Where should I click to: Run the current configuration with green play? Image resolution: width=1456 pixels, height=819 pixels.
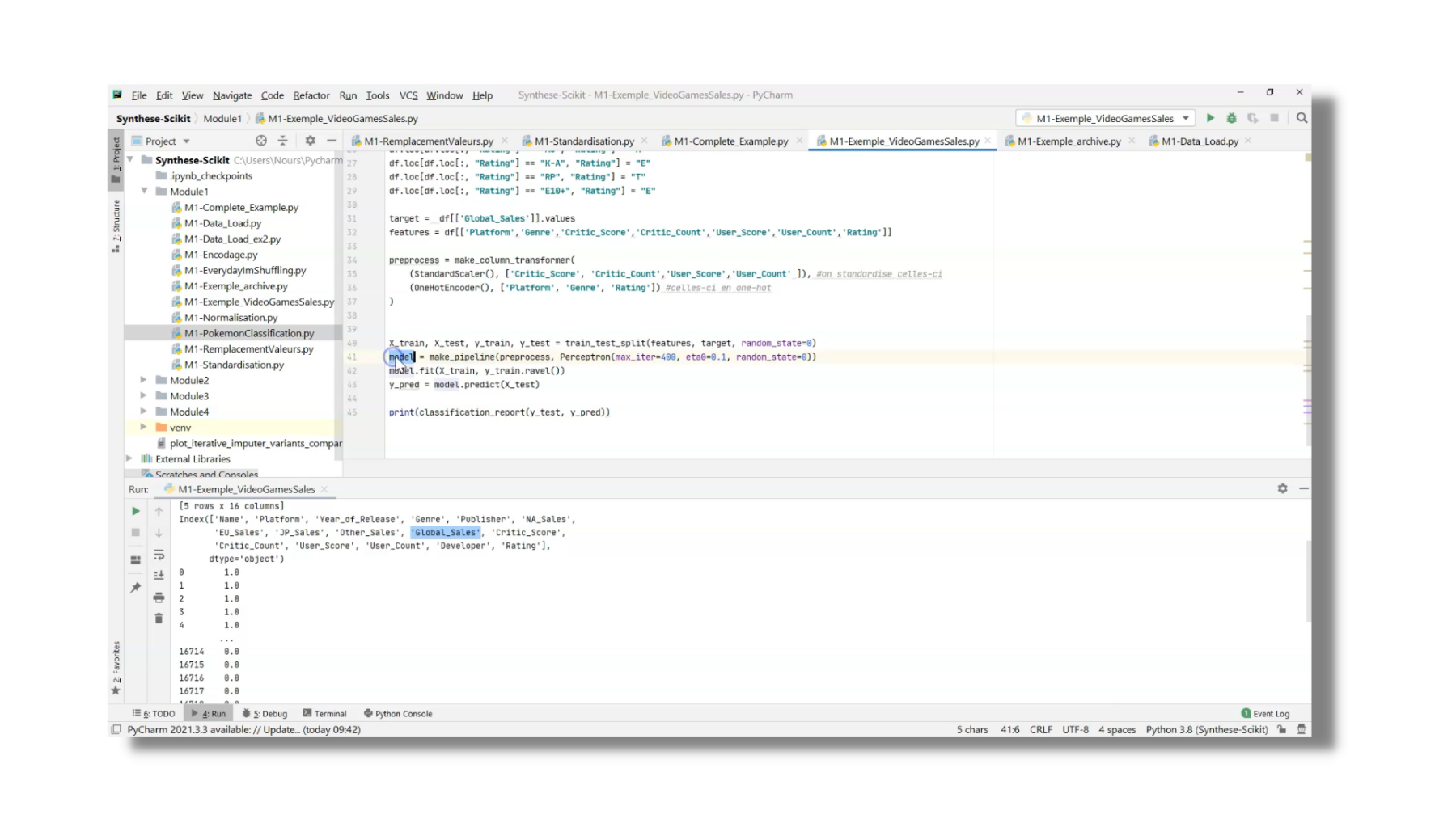(1210, 118)
